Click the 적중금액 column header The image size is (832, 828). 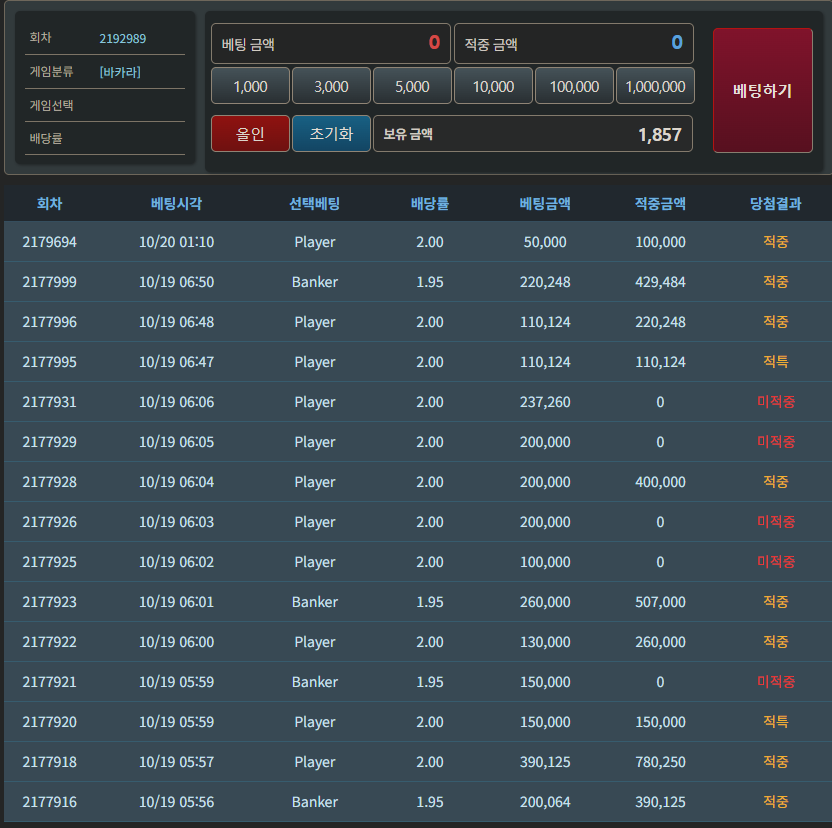[x=660, y=203]
